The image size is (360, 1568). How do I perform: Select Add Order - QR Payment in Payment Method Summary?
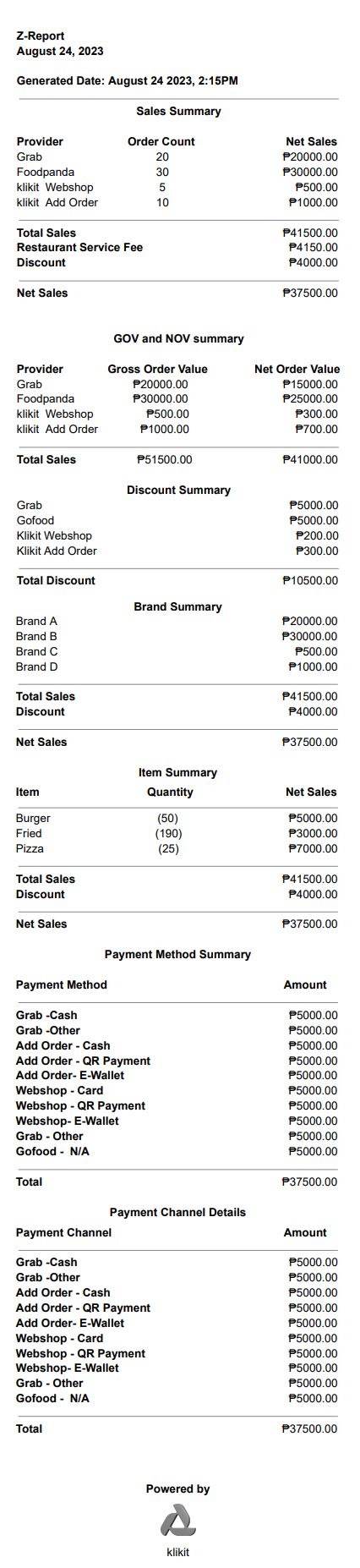(83, 1061)
